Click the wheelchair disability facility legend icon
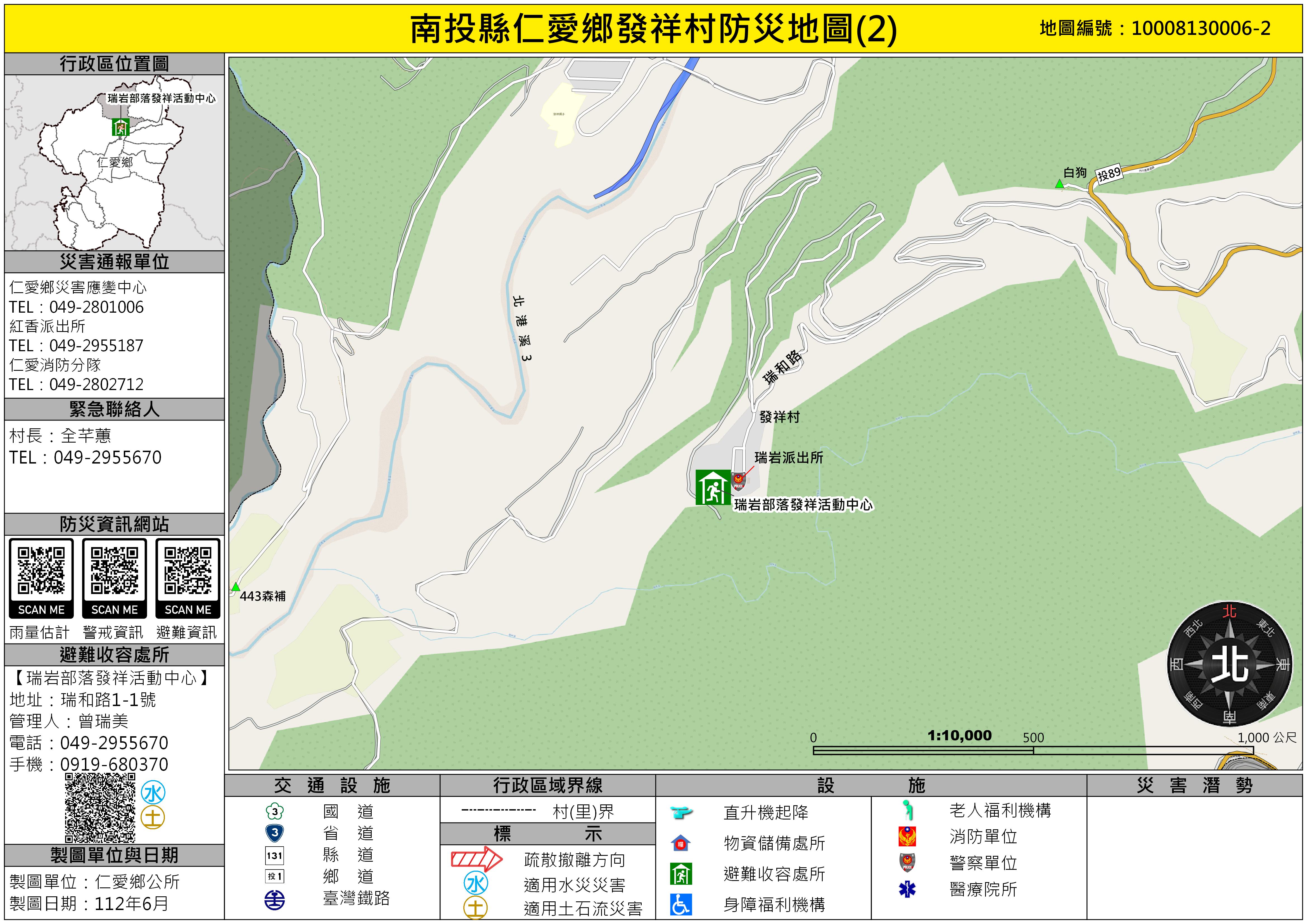Image resolution: width=1307 pixels, height=924 pixels. pyautogui.click(x=681, y=904)
